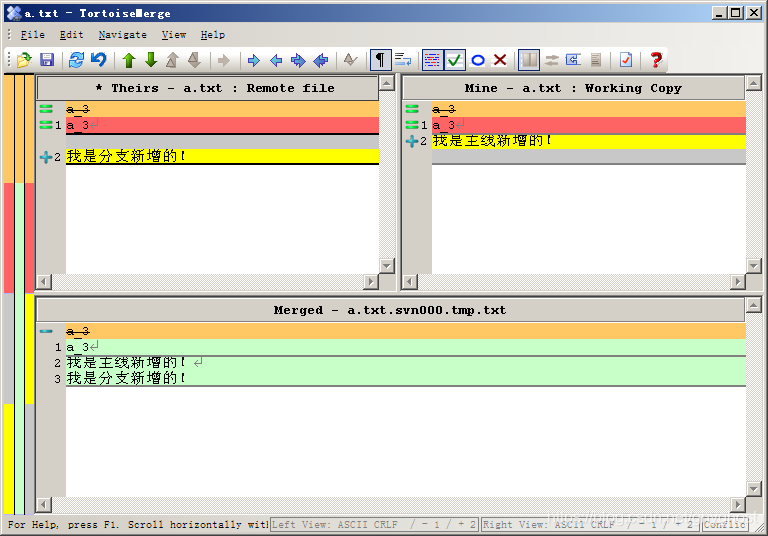Select line 1 'a_3' in Mine pane
Image resolution: width=768 pixels, height=536 pixels.
tap(589, 125)
